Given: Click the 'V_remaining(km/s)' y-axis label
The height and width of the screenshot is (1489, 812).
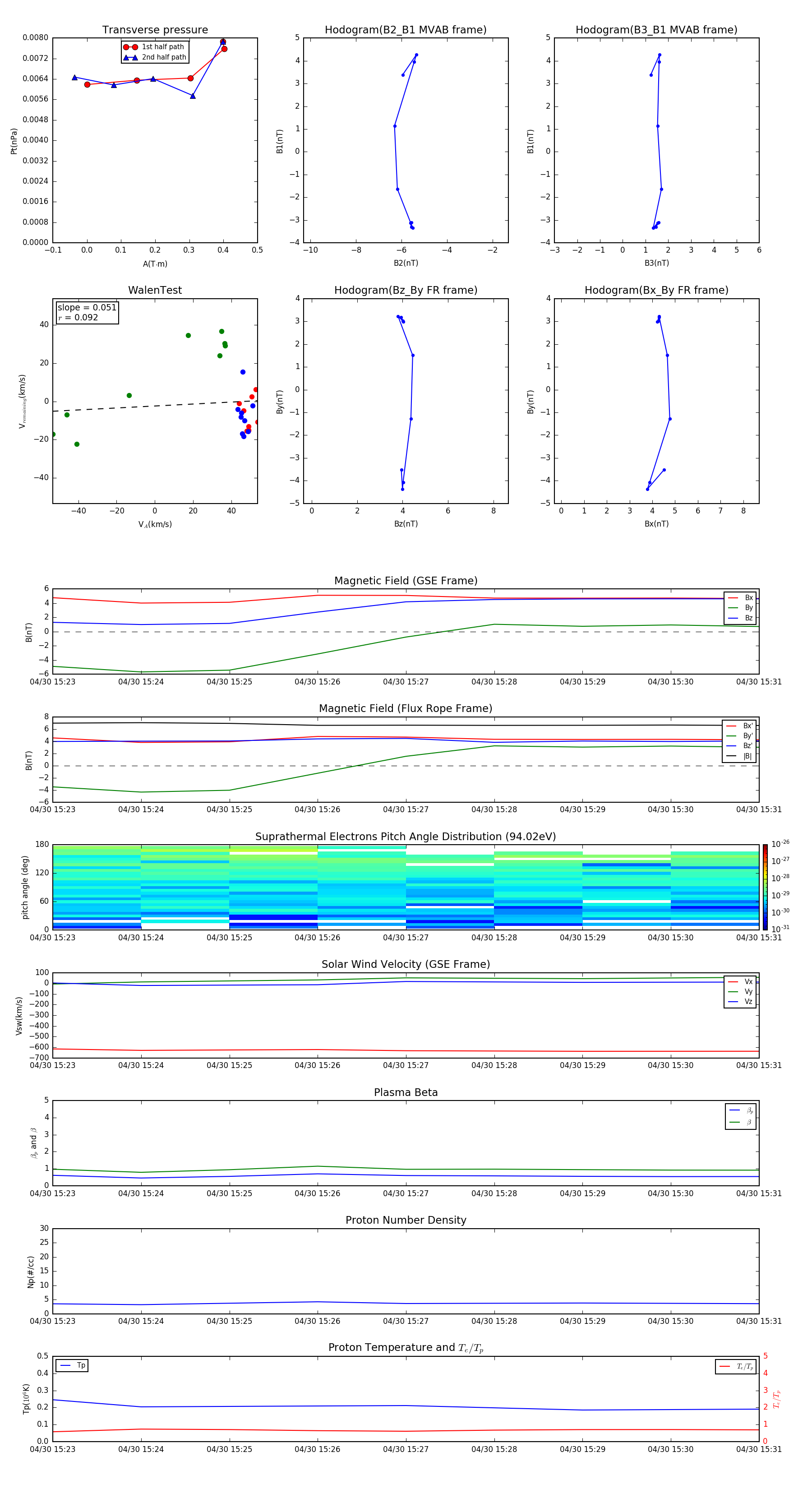Looking at the screenshot, I should tap(23, 401).
